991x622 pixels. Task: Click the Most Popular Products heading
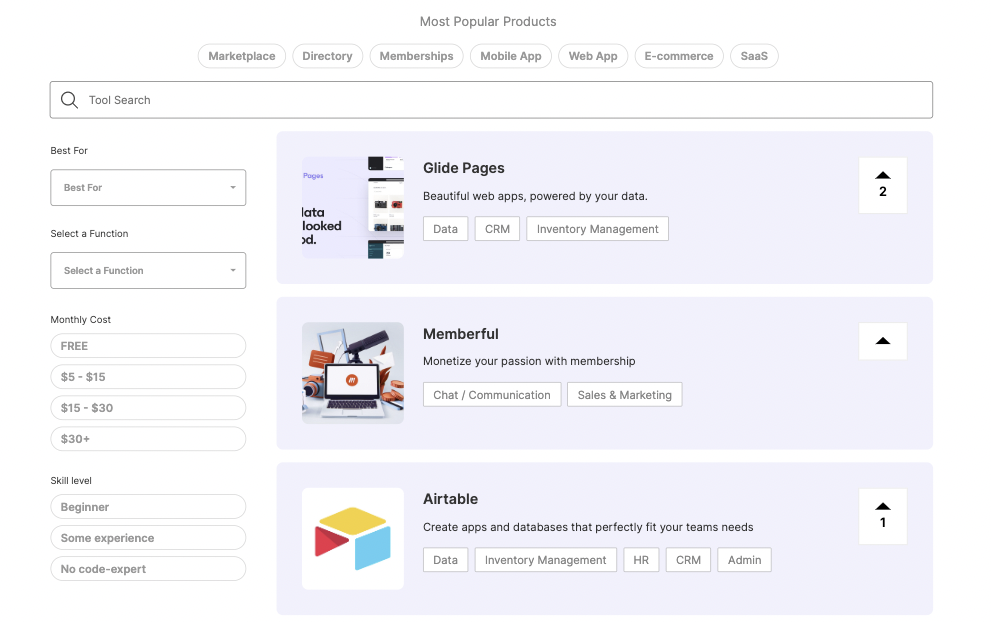click(488, 21)
